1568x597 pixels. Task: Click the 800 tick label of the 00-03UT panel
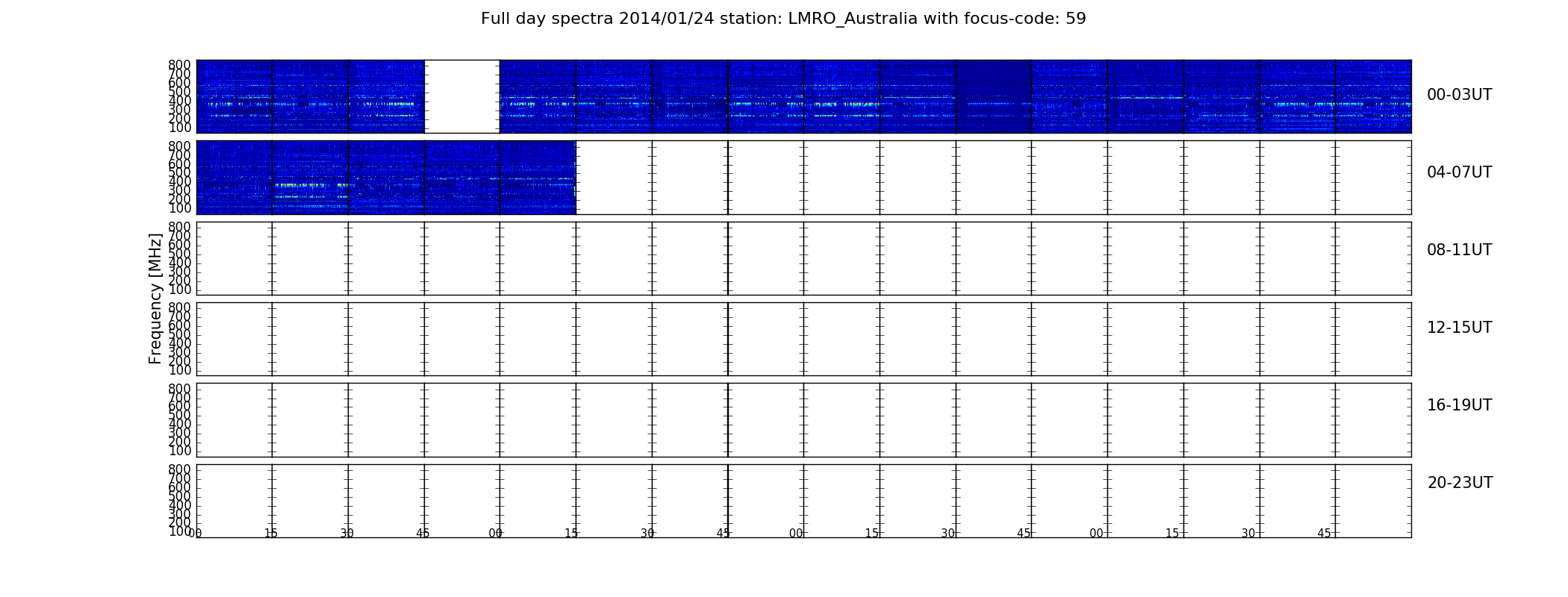(179, 65)
